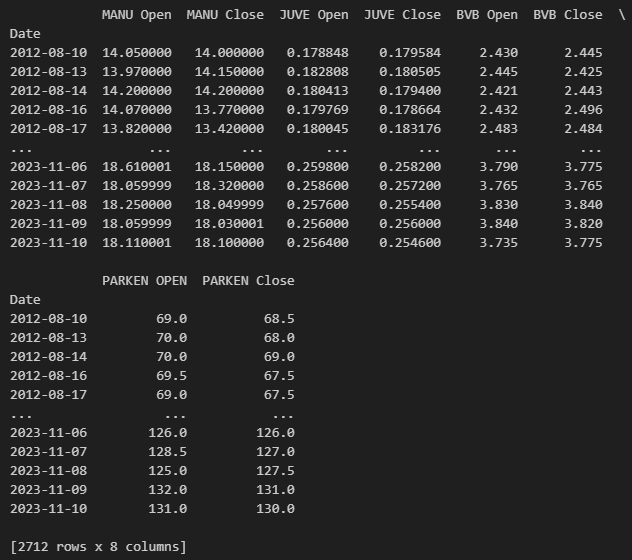Click the value 0.180413
The width and height of the screenshot is (632, 560).
coord(318,91)
